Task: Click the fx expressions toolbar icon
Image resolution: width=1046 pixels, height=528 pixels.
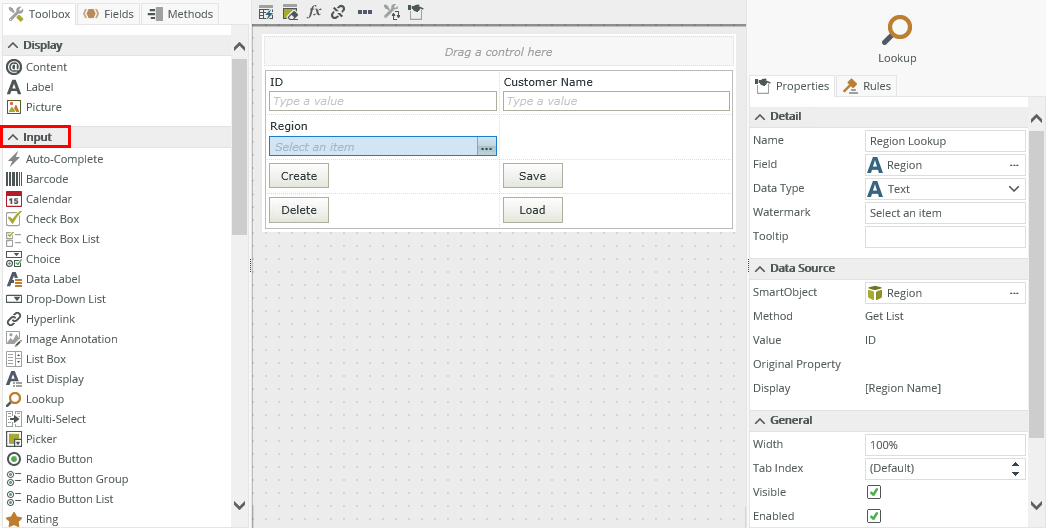Action: pyautogui.click(x=314, y=12)
